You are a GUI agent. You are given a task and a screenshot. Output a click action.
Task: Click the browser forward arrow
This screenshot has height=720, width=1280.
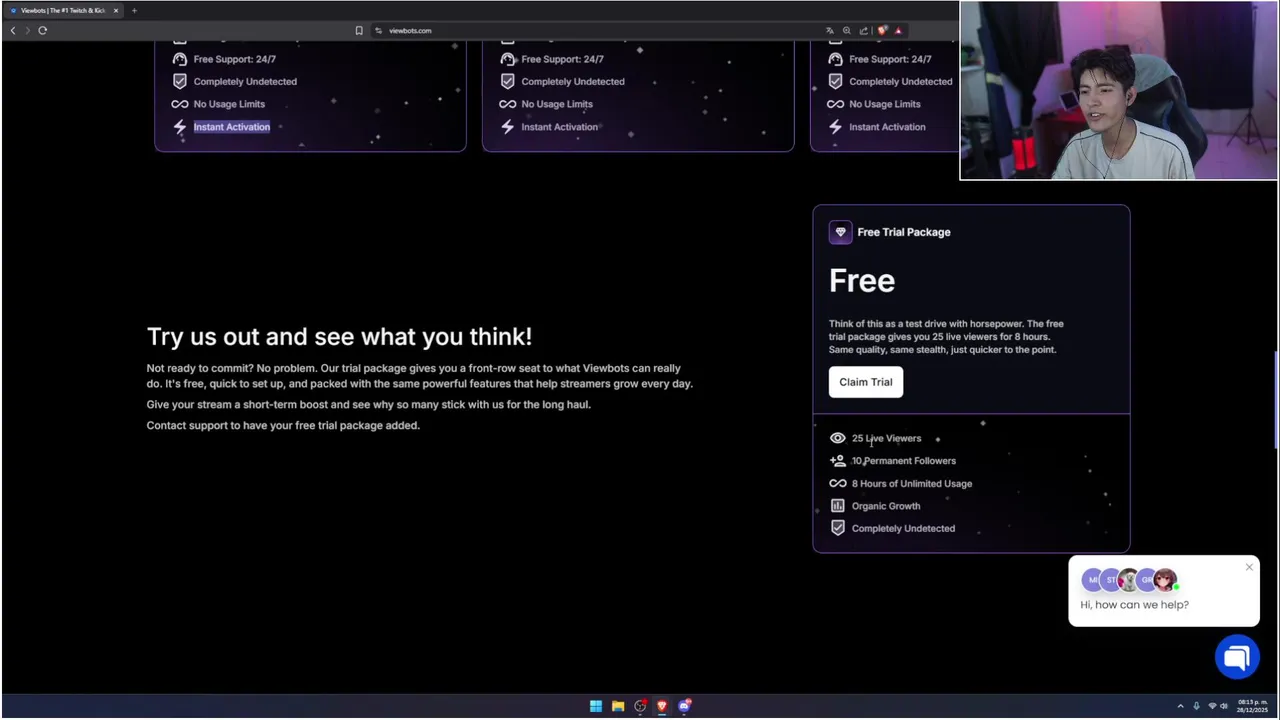27,31
